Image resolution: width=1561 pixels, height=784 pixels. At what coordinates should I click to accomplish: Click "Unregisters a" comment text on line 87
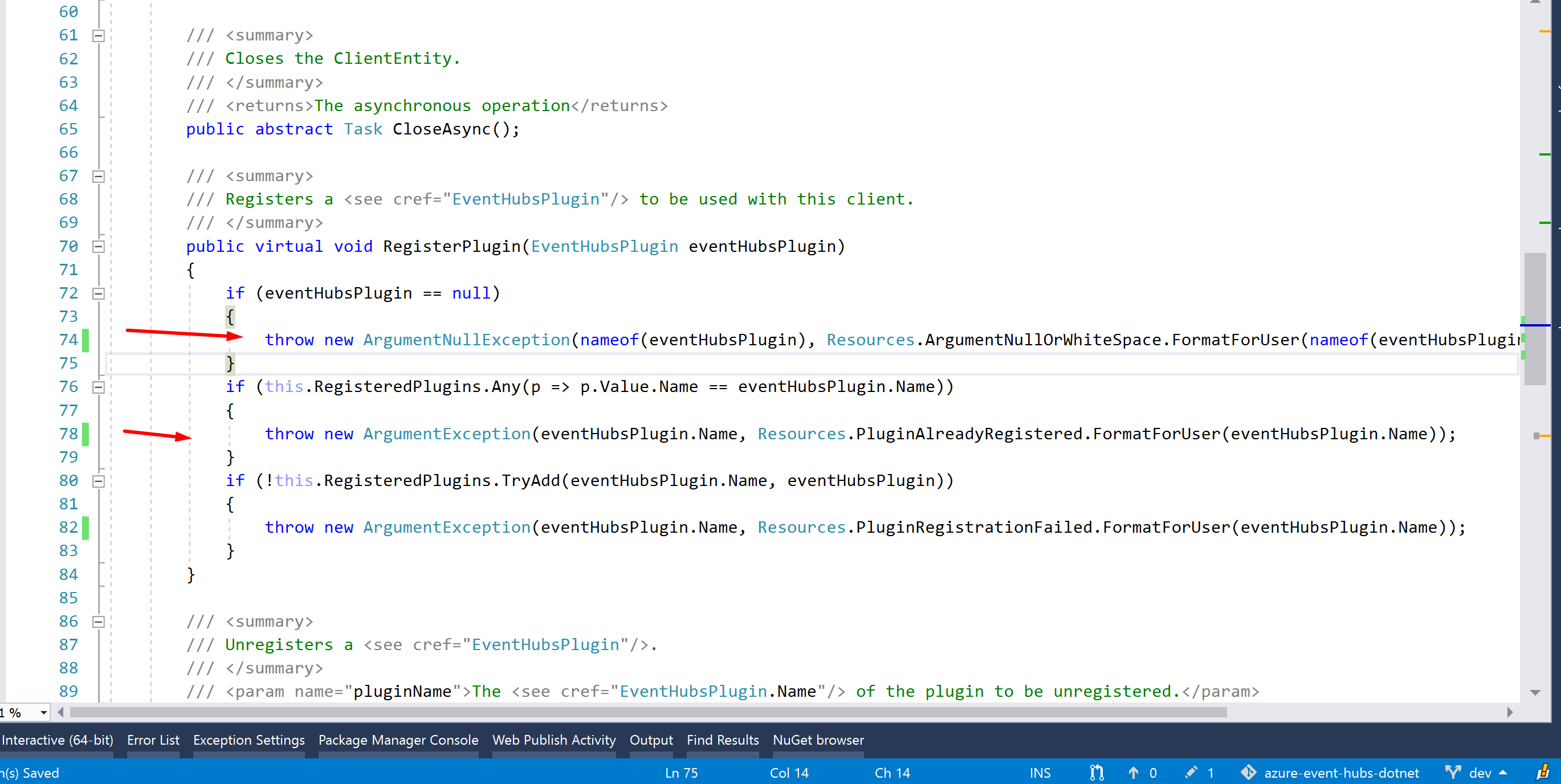click(x=288, y=644)
